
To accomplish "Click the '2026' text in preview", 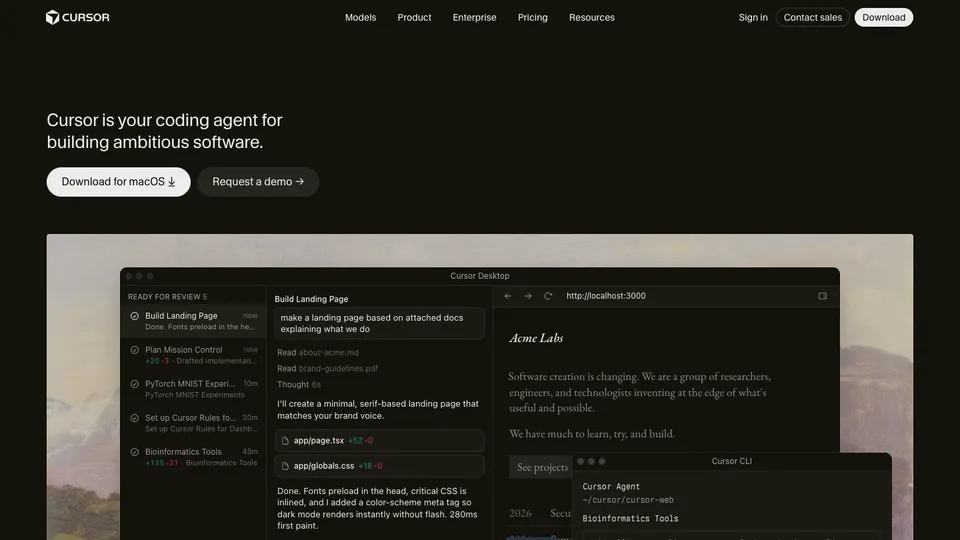I will coord(520,513).
